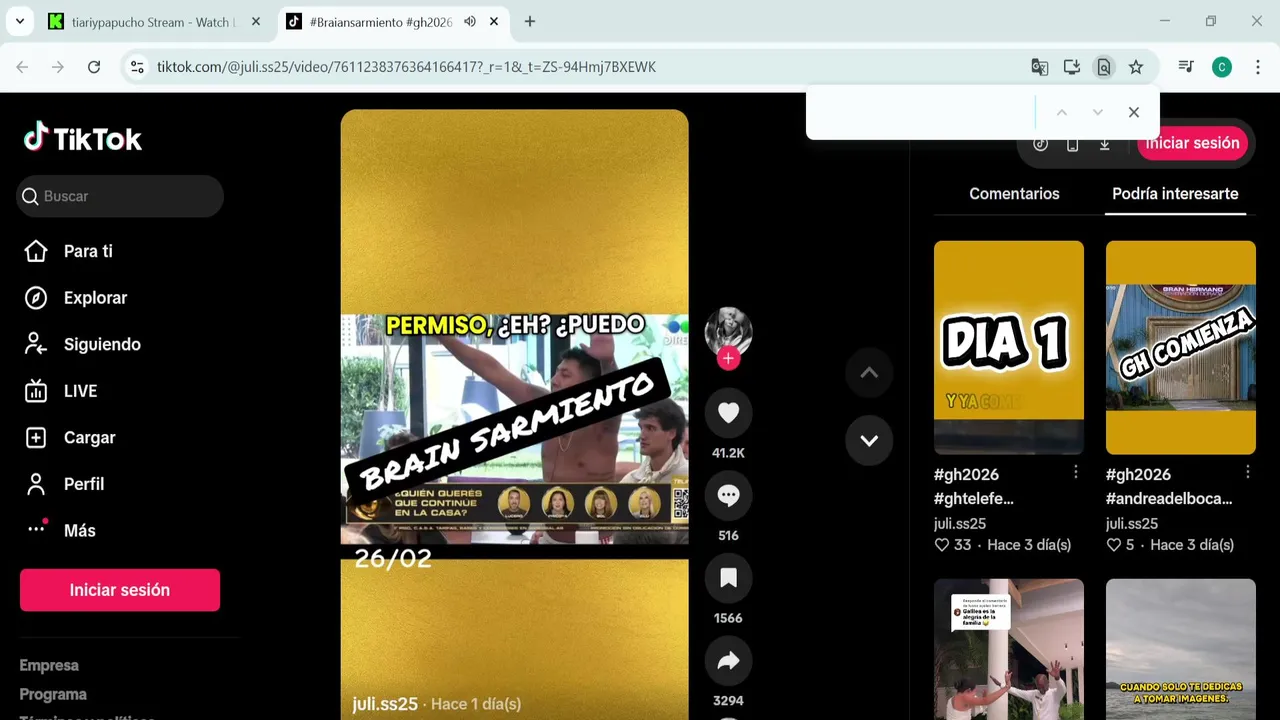This screenshot has height=720, width=1280.
Task: Open a new browser tab
Action: pyautogui.click(x=530, y=21)
